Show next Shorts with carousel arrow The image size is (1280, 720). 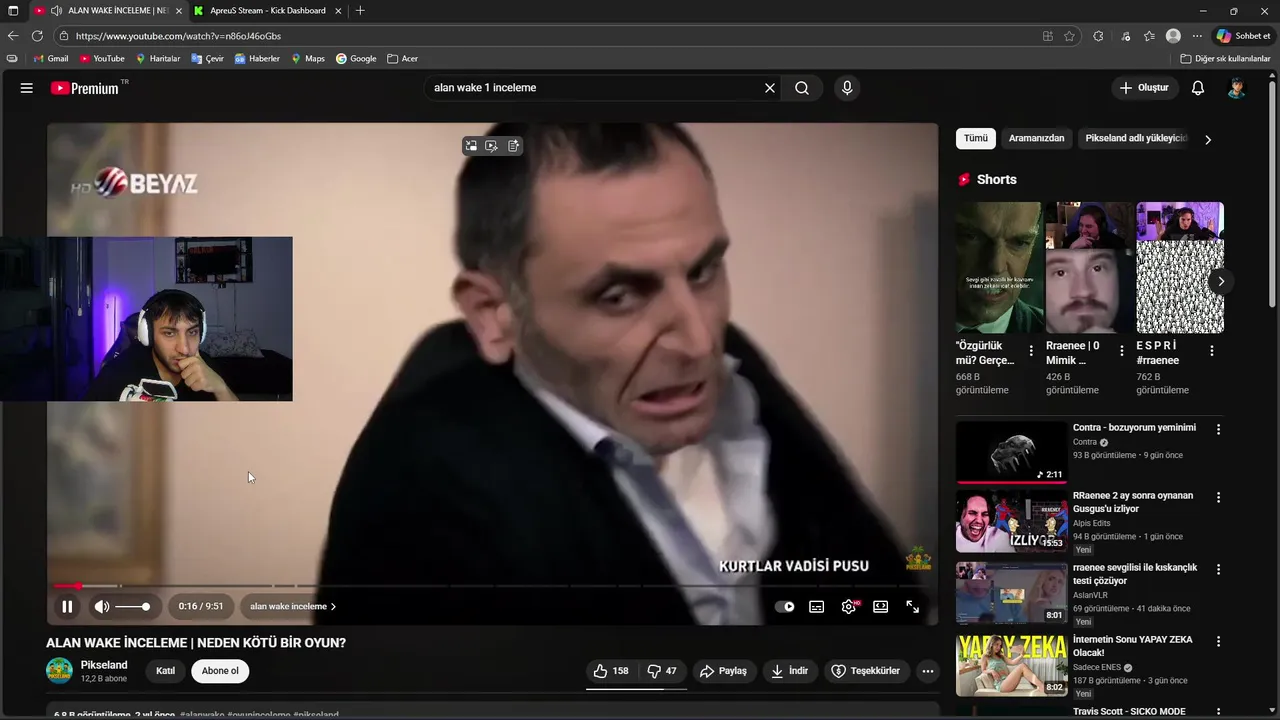[1221, 281]
